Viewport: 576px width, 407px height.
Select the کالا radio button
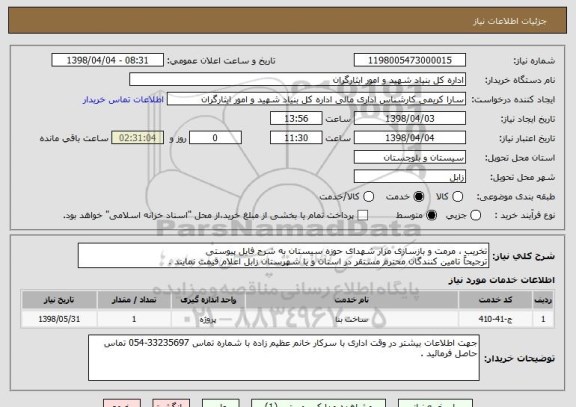coord(457,197)
